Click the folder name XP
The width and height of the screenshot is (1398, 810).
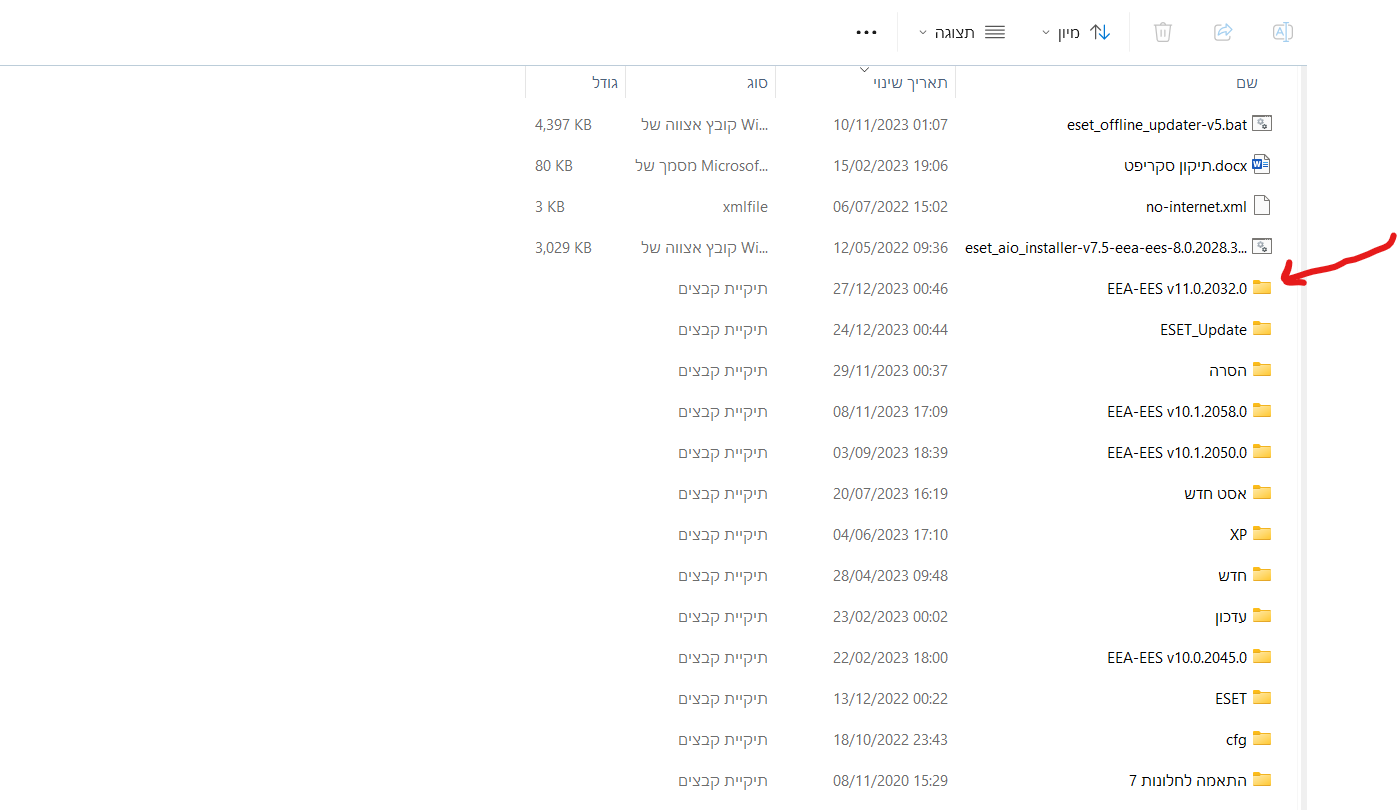[1238, 535]
